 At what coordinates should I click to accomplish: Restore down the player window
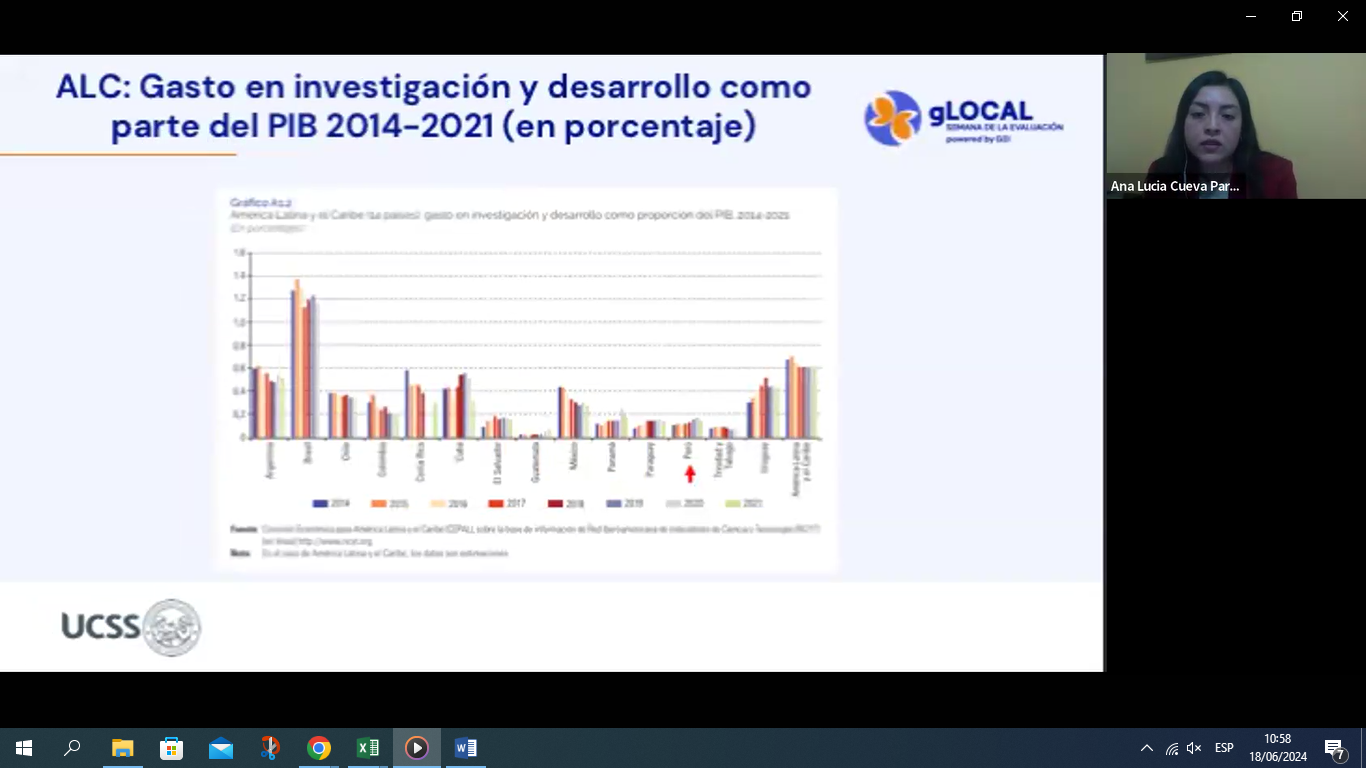pyautogui.click(x=1297, y=16)
